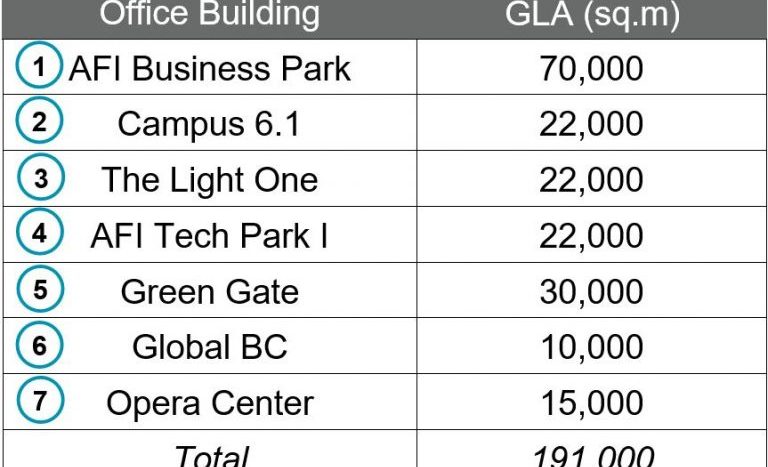Click the 70,000 GLA value
Viewport: 768px width, 467px height.
pos(592,68)
